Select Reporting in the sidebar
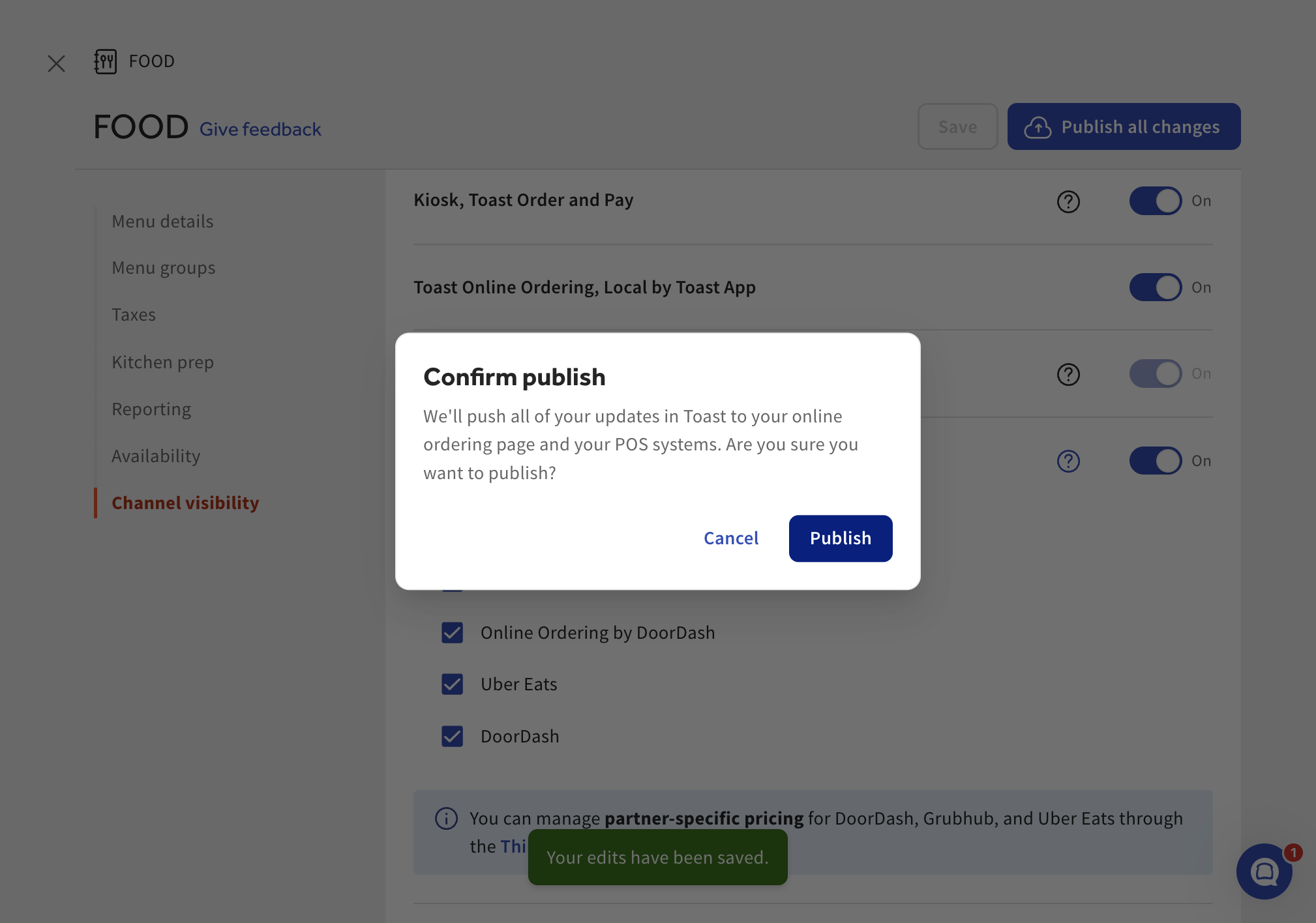Image resolution: width=1316 pixels, height=923 pixels. 151,409
